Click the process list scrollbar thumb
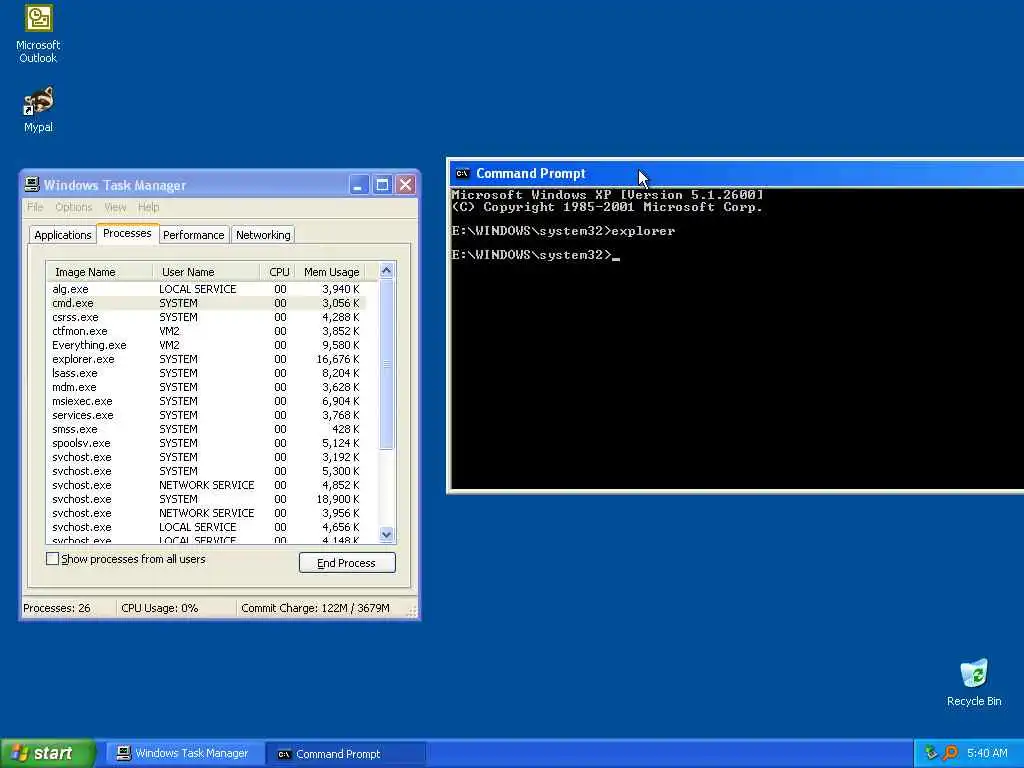The width and height of the screenshot is (1024, 768). (x=386, y=364)
